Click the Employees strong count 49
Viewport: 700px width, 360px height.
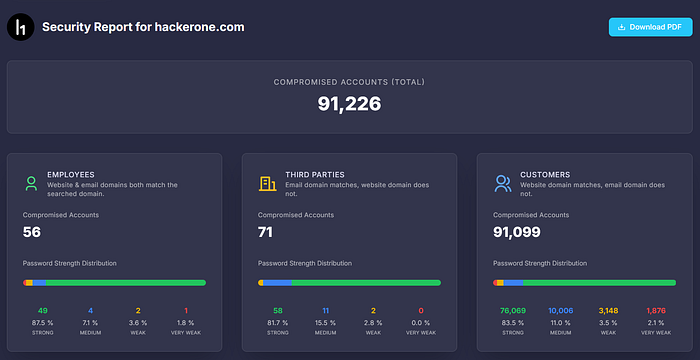point(43,311)
